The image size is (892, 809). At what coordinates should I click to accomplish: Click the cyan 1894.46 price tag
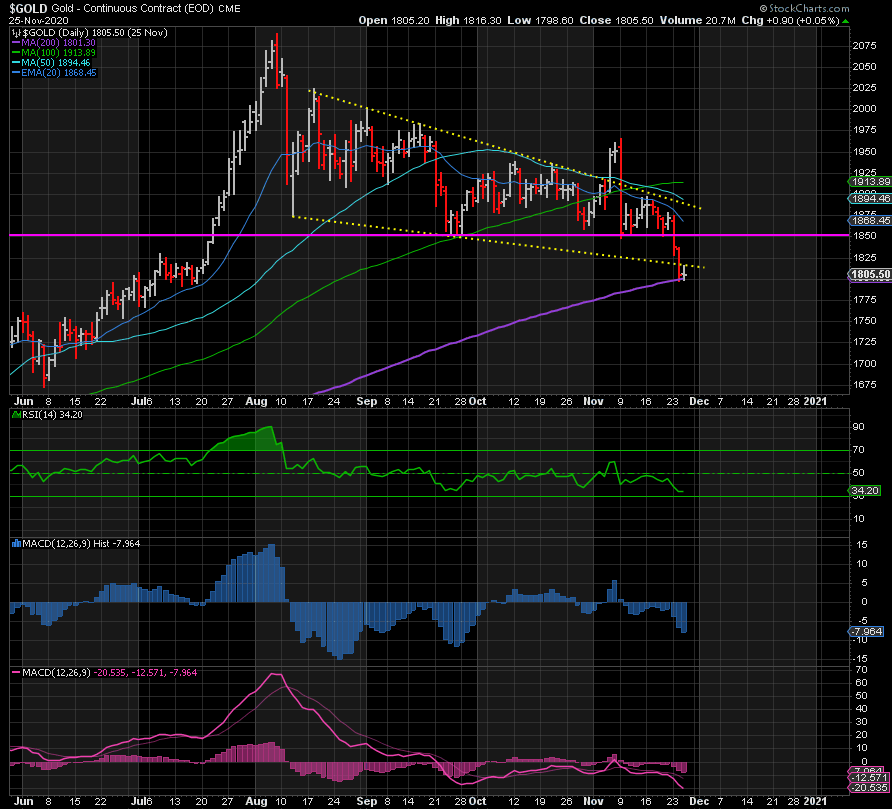[x=868, y=199]
